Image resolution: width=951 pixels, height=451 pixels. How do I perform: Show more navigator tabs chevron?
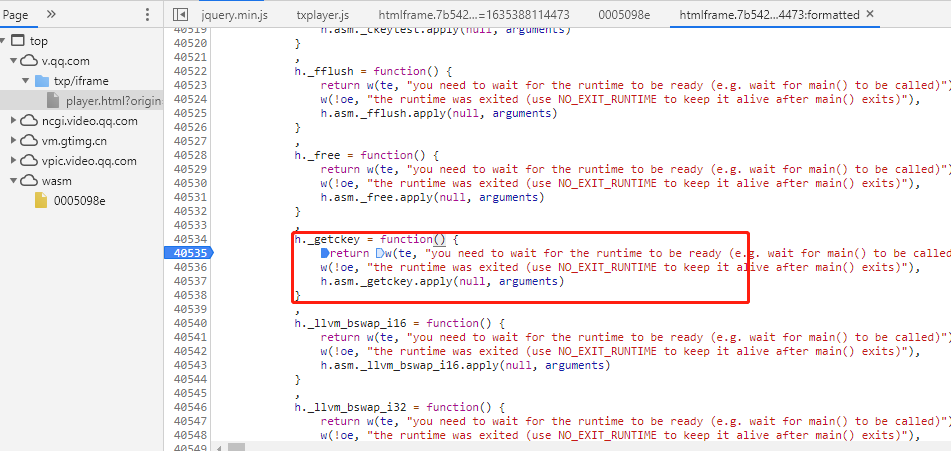[51, 14]
